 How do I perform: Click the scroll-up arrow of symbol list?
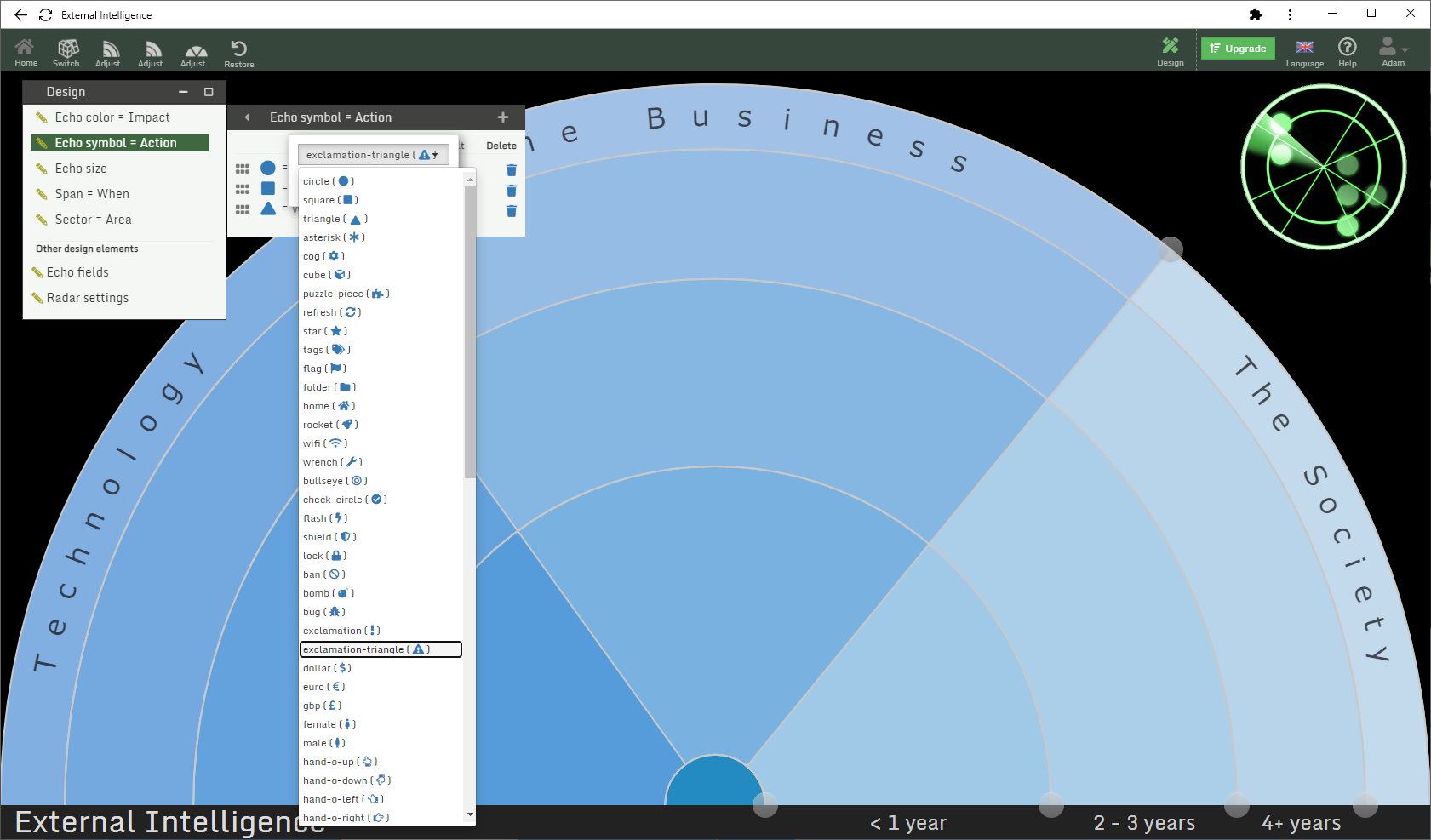pos(470,180)
